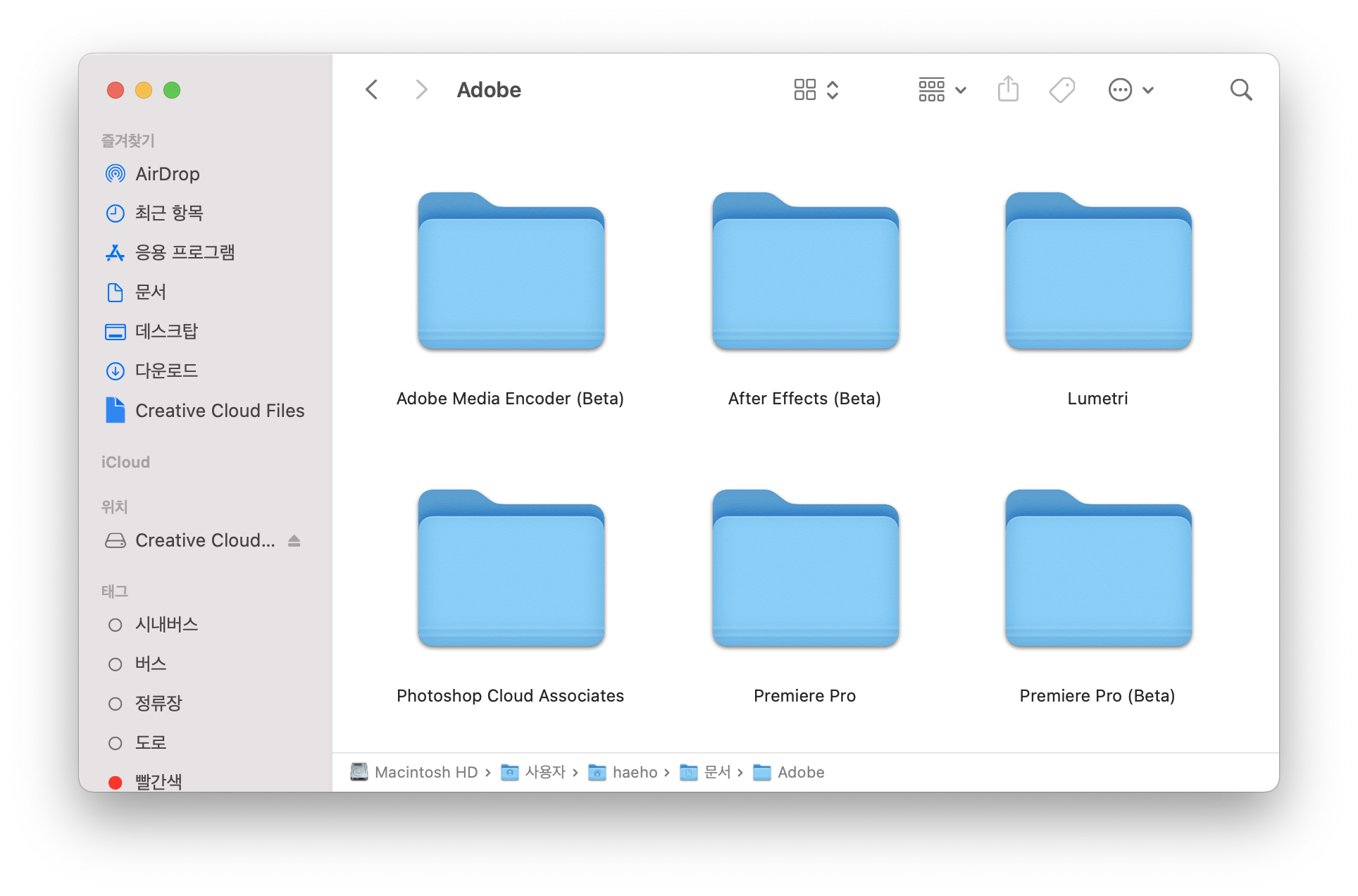Open 응용 프로그램 in the sidebar
The height and width of the screenshot is (896, 1358).
point(185,252)
